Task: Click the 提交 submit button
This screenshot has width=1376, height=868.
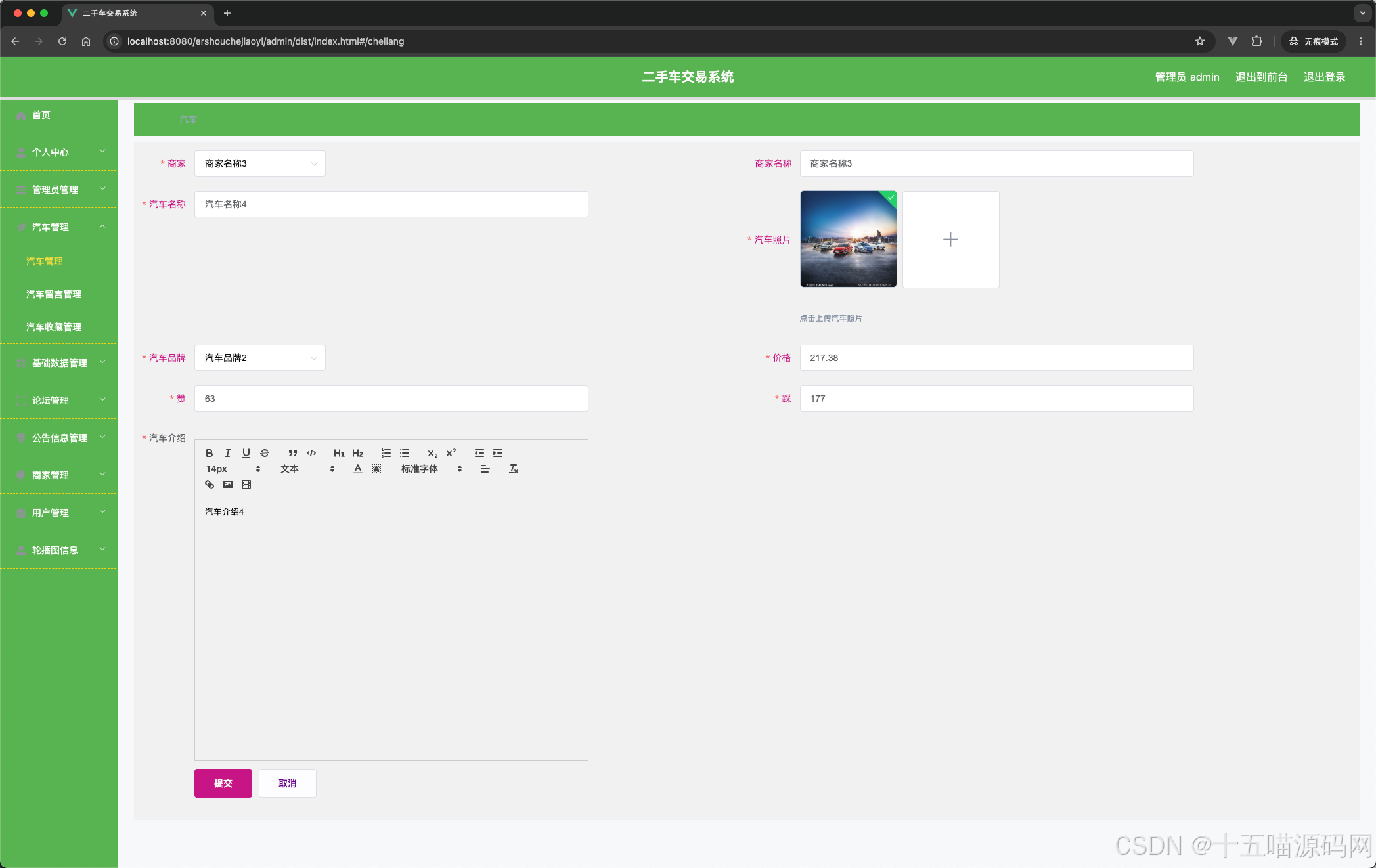Action: coord(223,783)
